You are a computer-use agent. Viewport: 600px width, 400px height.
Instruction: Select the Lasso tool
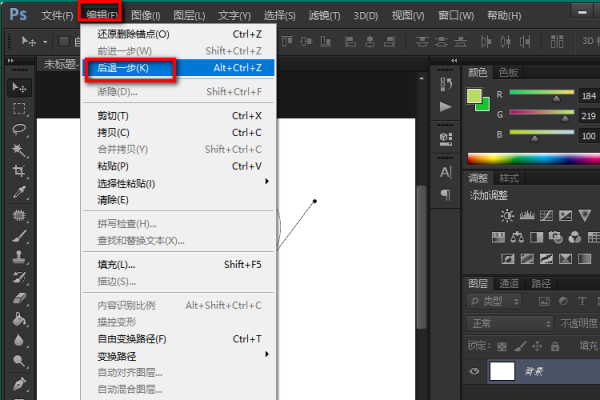tap(19, 129)
